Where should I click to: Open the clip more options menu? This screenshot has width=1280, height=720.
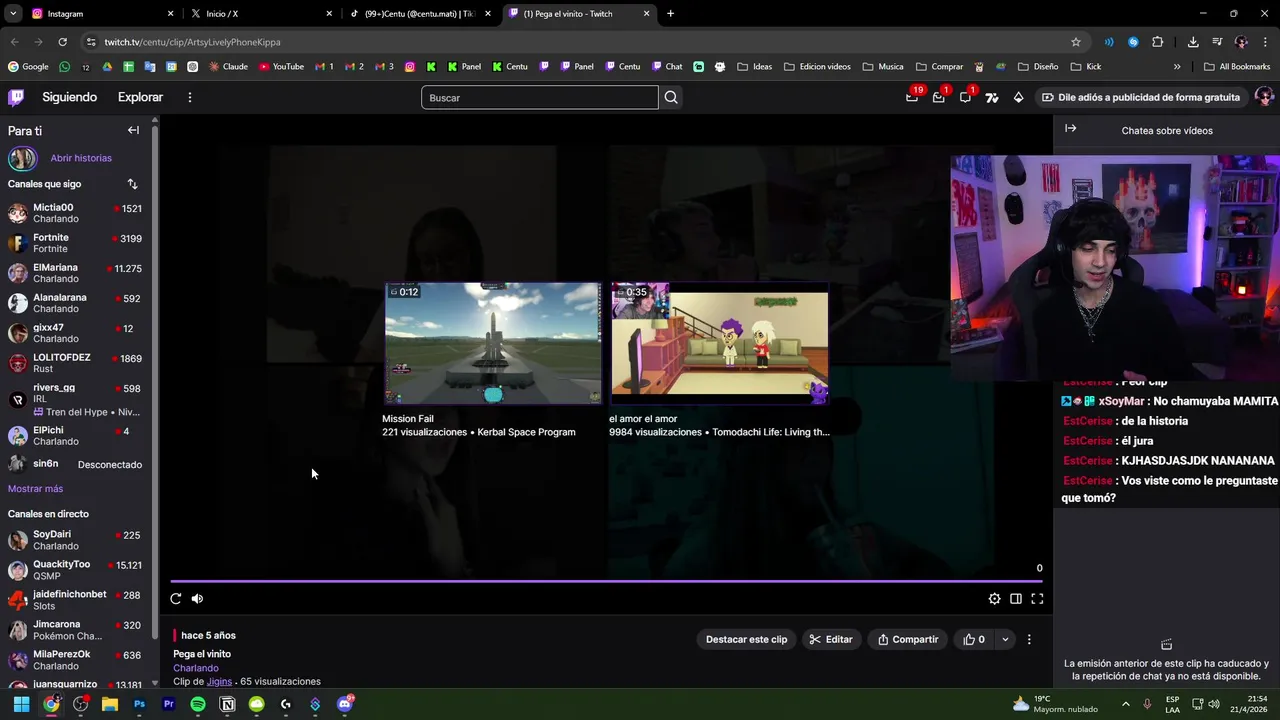click(1029, 639)
